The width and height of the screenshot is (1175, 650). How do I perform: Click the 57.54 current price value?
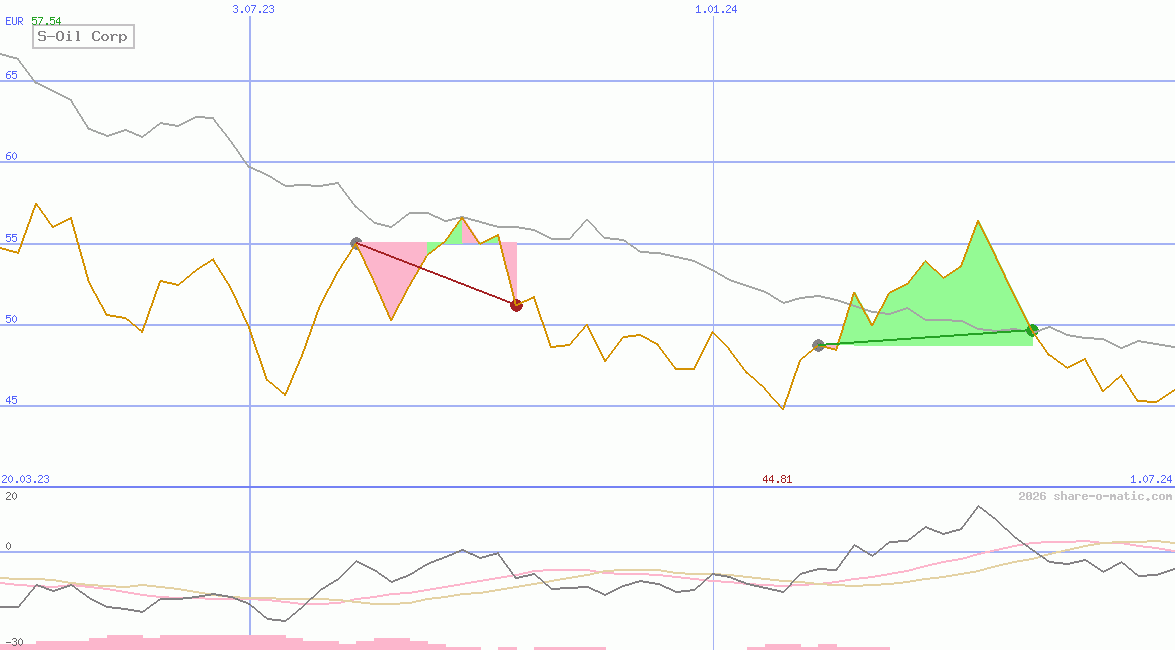46,21
